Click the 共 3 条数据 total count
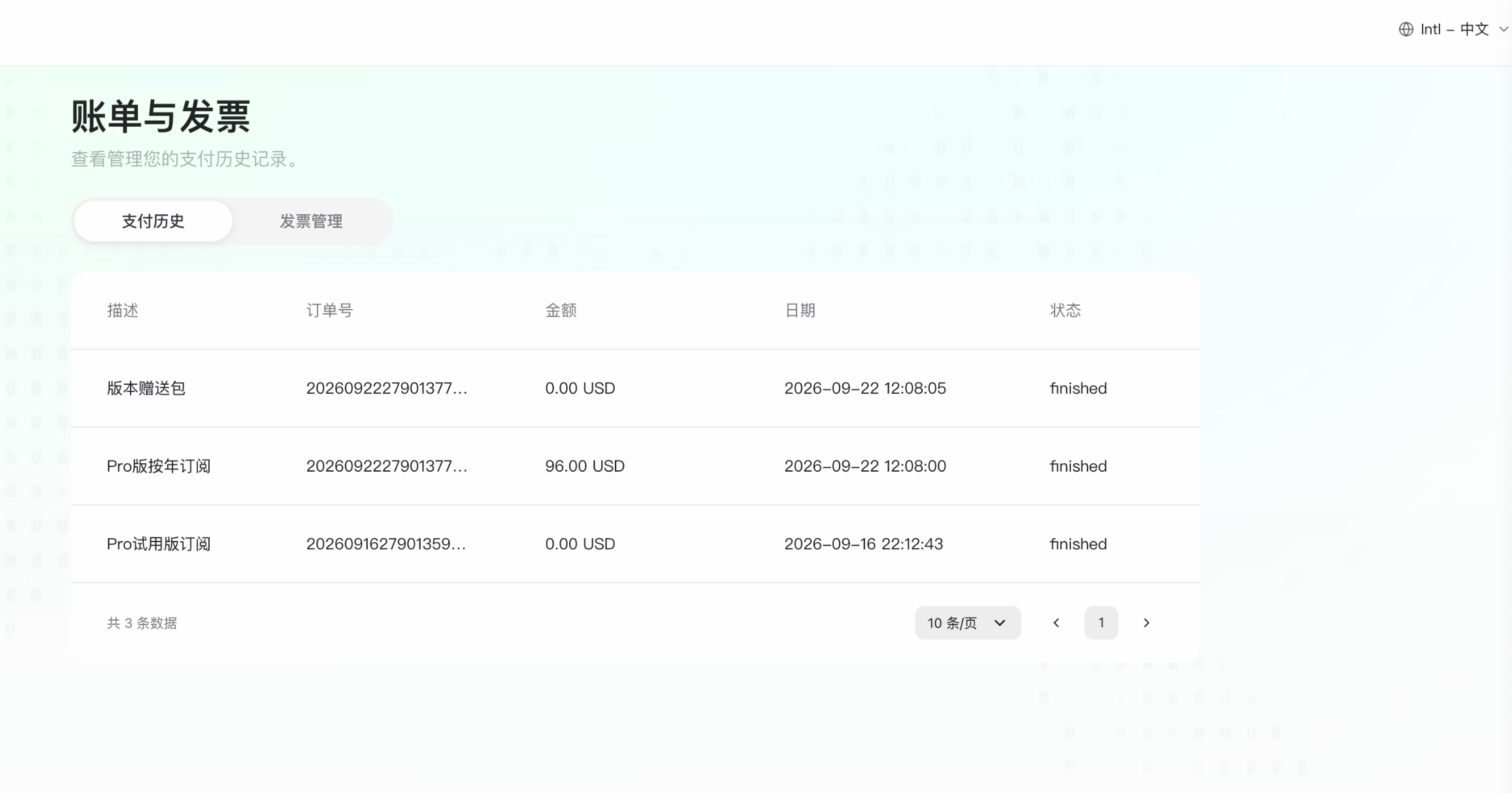Screen dimensions: 1512x793 142,623
